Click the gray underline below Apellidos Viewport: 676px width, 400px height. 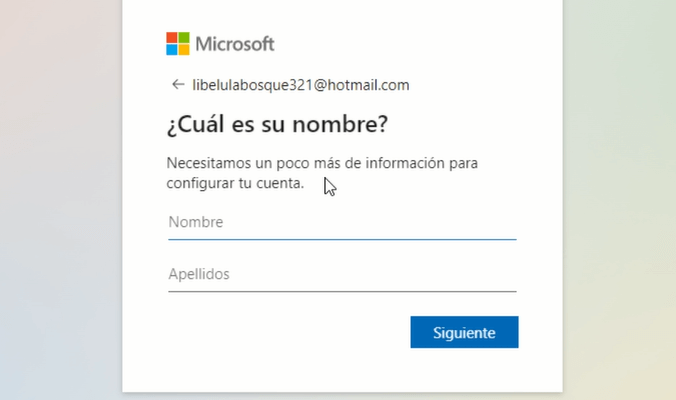[342, 291]
